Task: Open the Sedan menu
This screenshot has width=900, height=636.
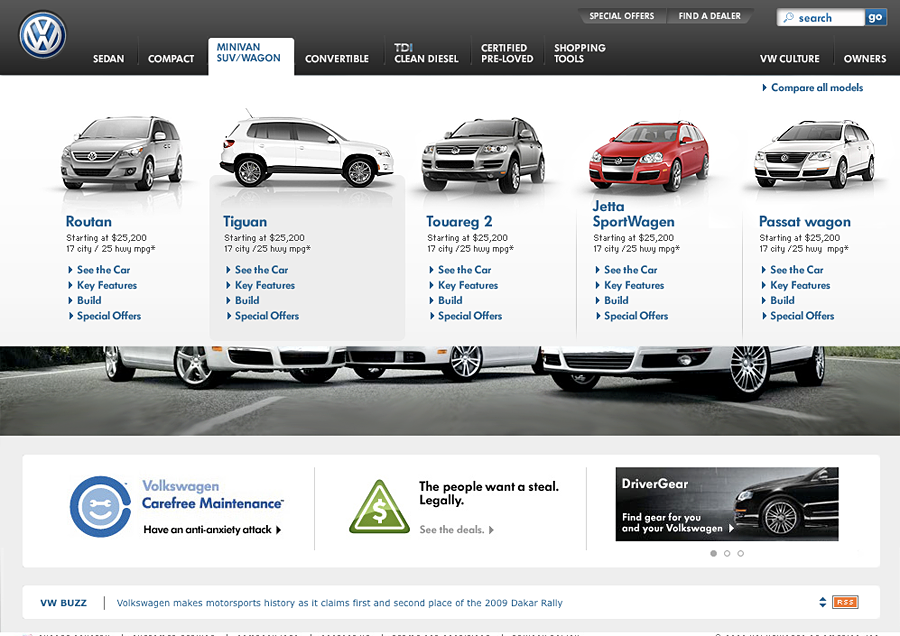Action: [108, 59]
